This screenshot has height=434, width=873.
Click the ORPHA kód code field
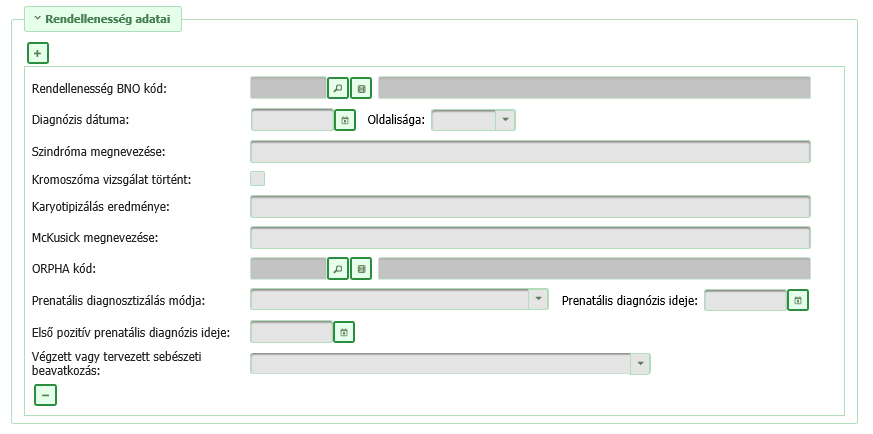tap(288, 269)
